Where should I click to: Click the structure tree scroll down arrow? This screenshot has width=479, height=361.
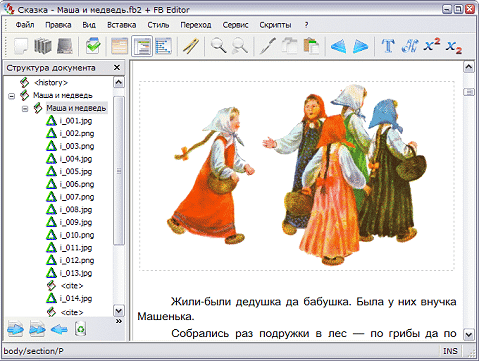coord(119,311)
